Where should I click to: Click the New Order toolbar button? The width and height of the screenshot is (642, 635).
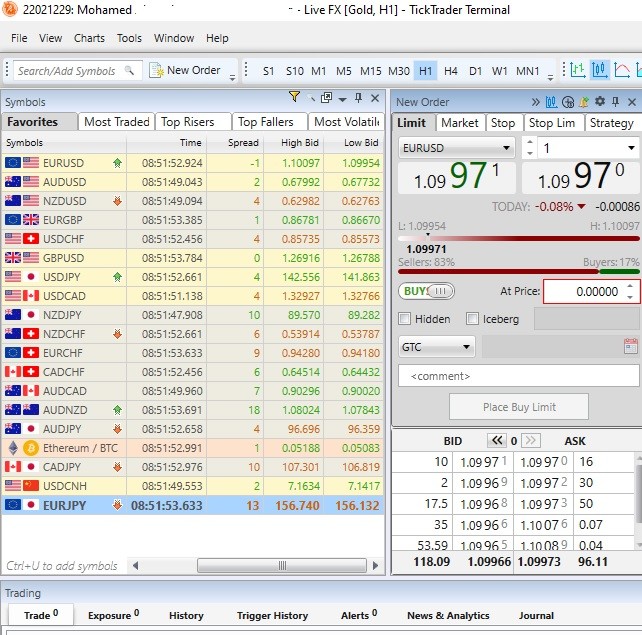[185, 70]
